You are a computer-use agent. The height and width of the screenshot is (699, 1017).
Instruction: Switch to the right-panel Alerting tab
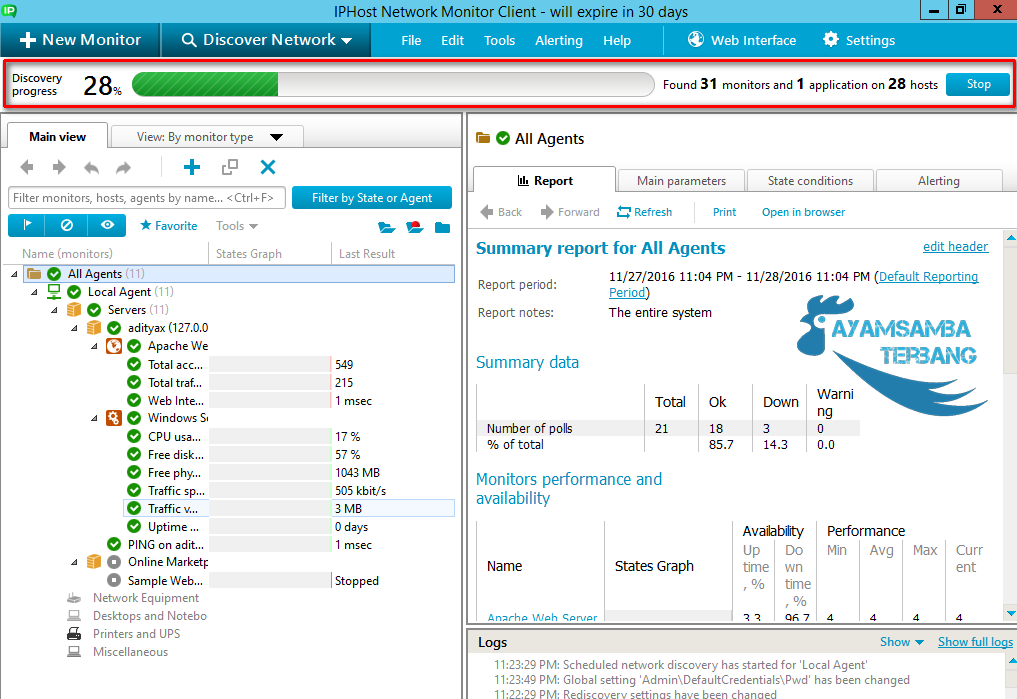point(939,181)
